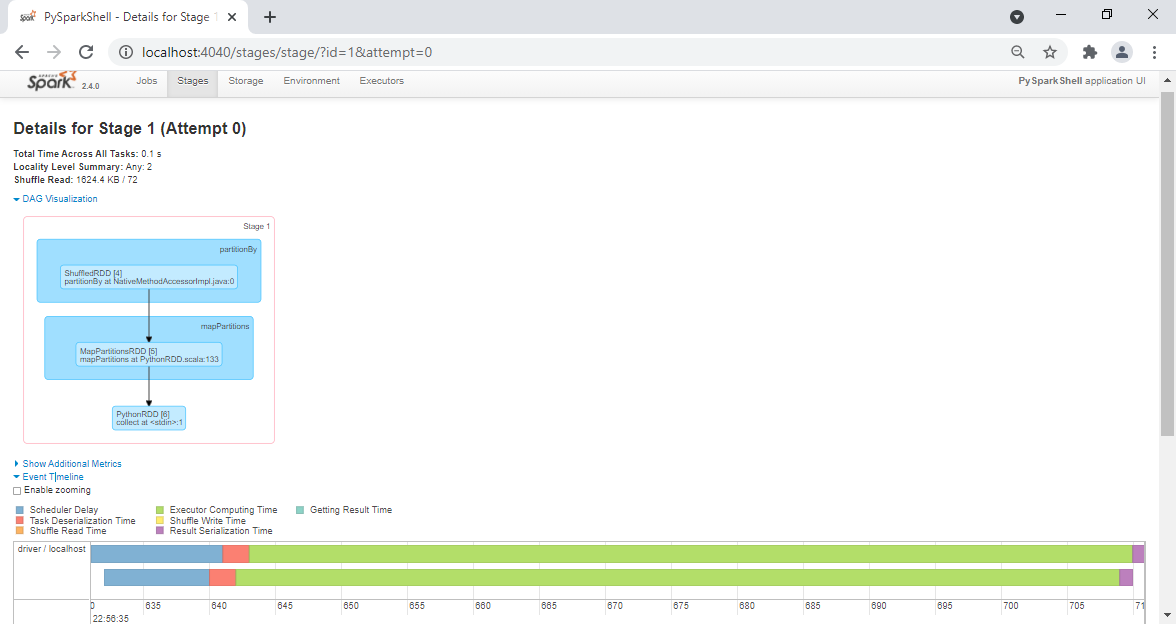This screenshot has width=1176, height=624.
Task: Click the Spark logo
Action: click(x=52, y=81)
